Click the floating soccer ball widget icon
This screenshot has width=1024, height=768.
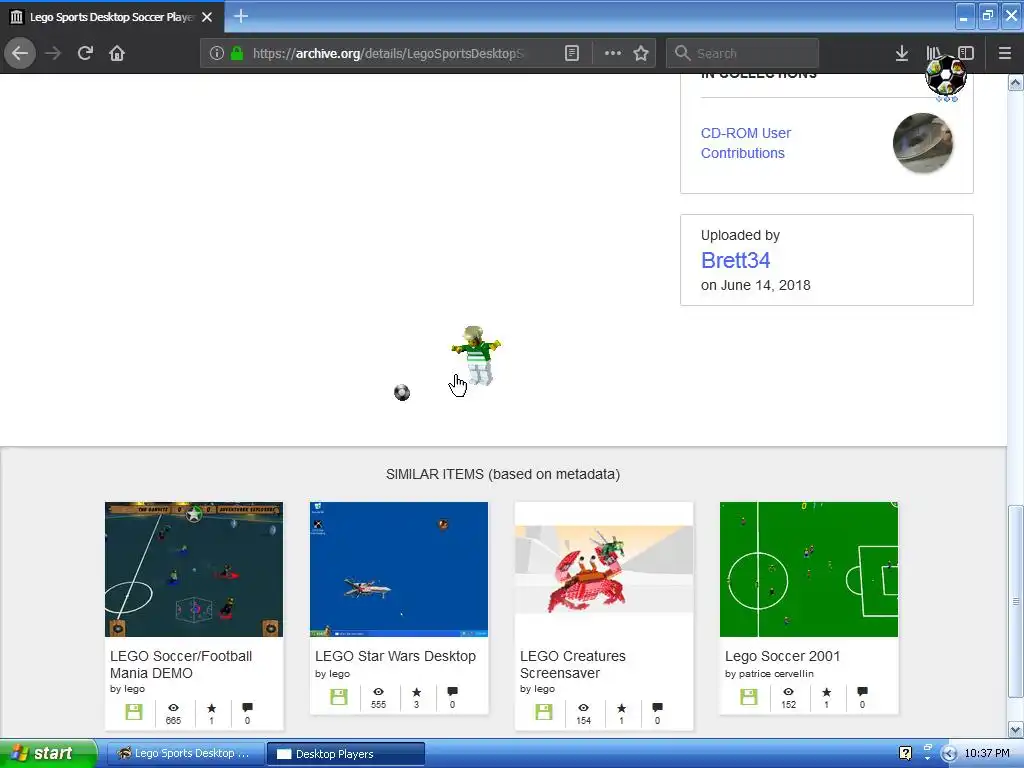pyautogui.click(x=946, y=77)
